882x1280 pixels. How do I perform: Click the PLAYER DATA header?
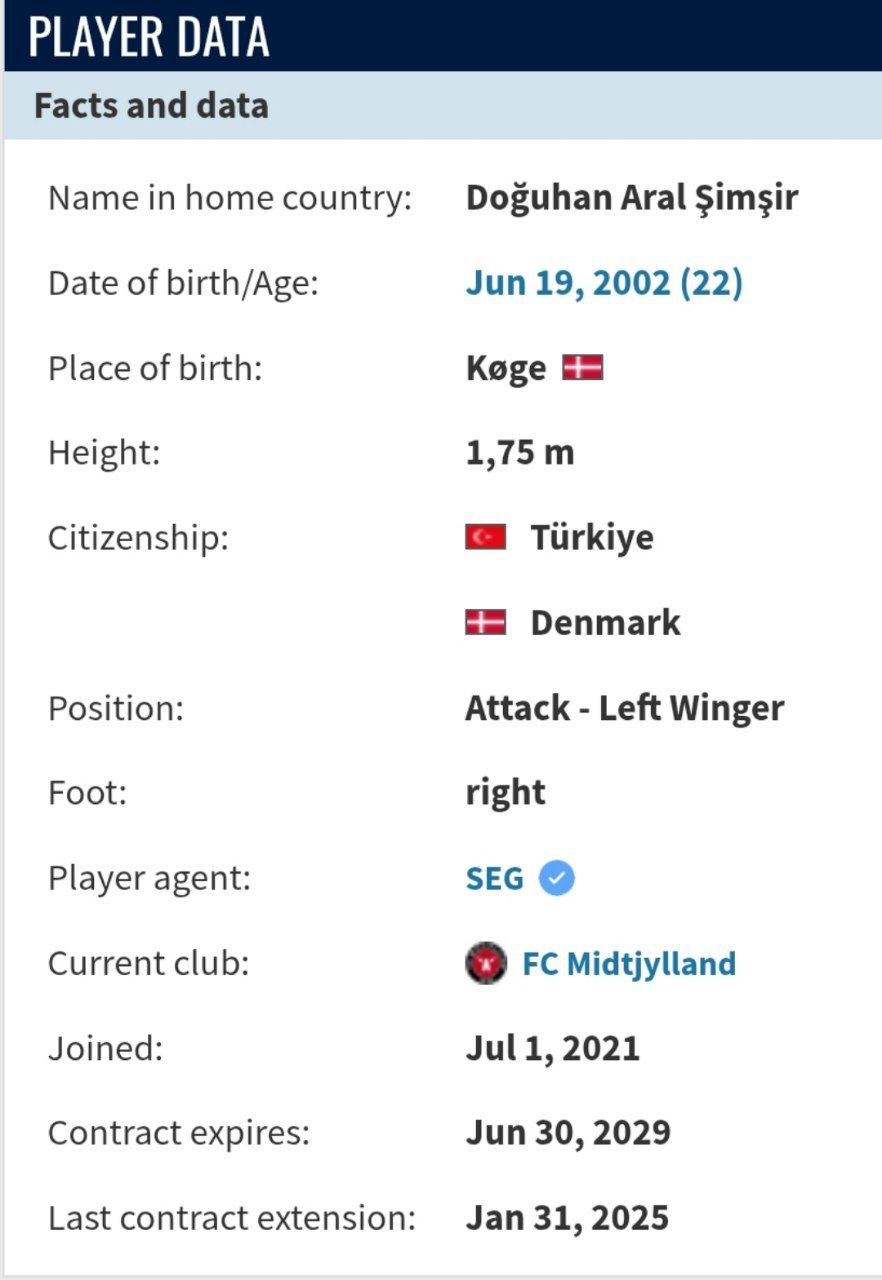coord(150,37)
